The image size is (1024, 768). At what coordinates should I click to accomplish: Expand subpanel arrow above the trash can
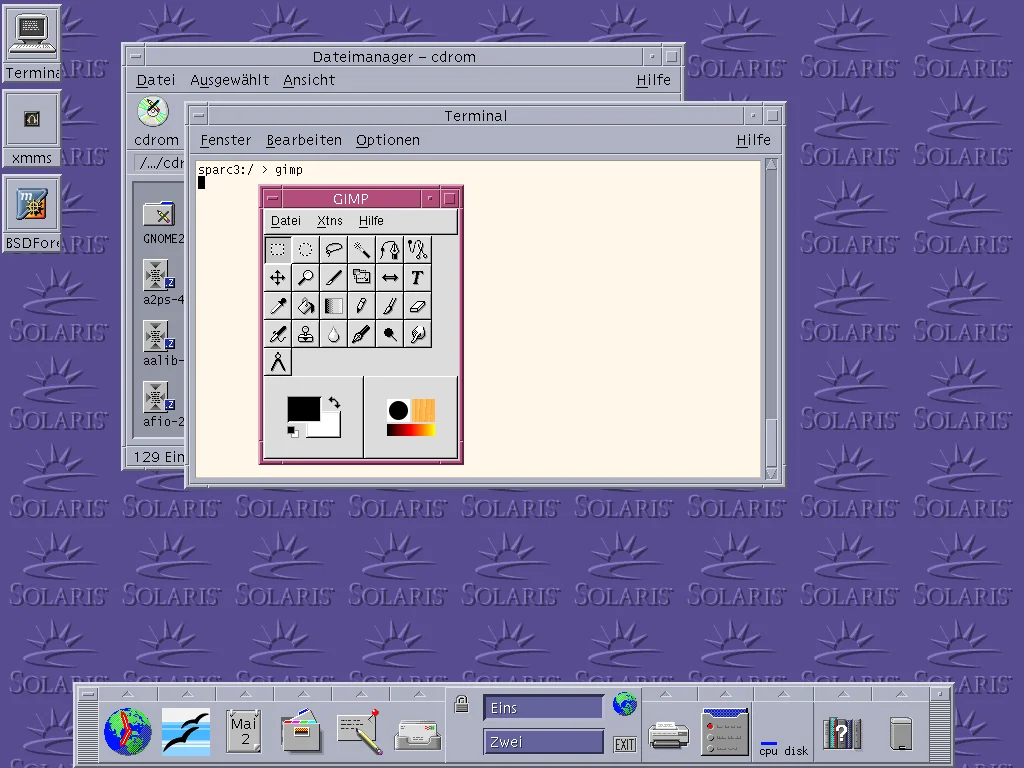tap(901, 694)
